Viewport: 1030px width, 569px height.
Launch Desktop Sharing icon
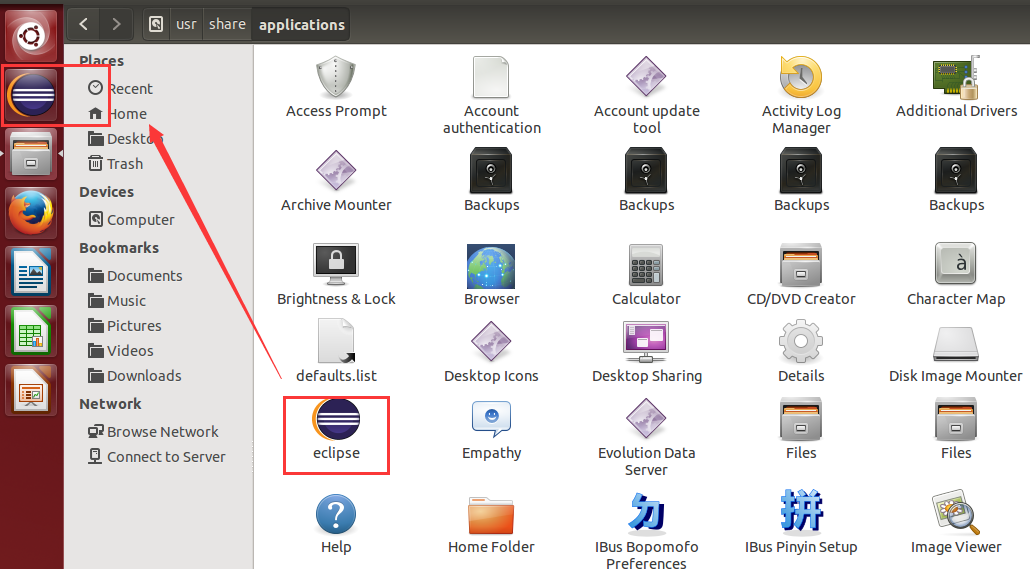[x=646, y=342]
